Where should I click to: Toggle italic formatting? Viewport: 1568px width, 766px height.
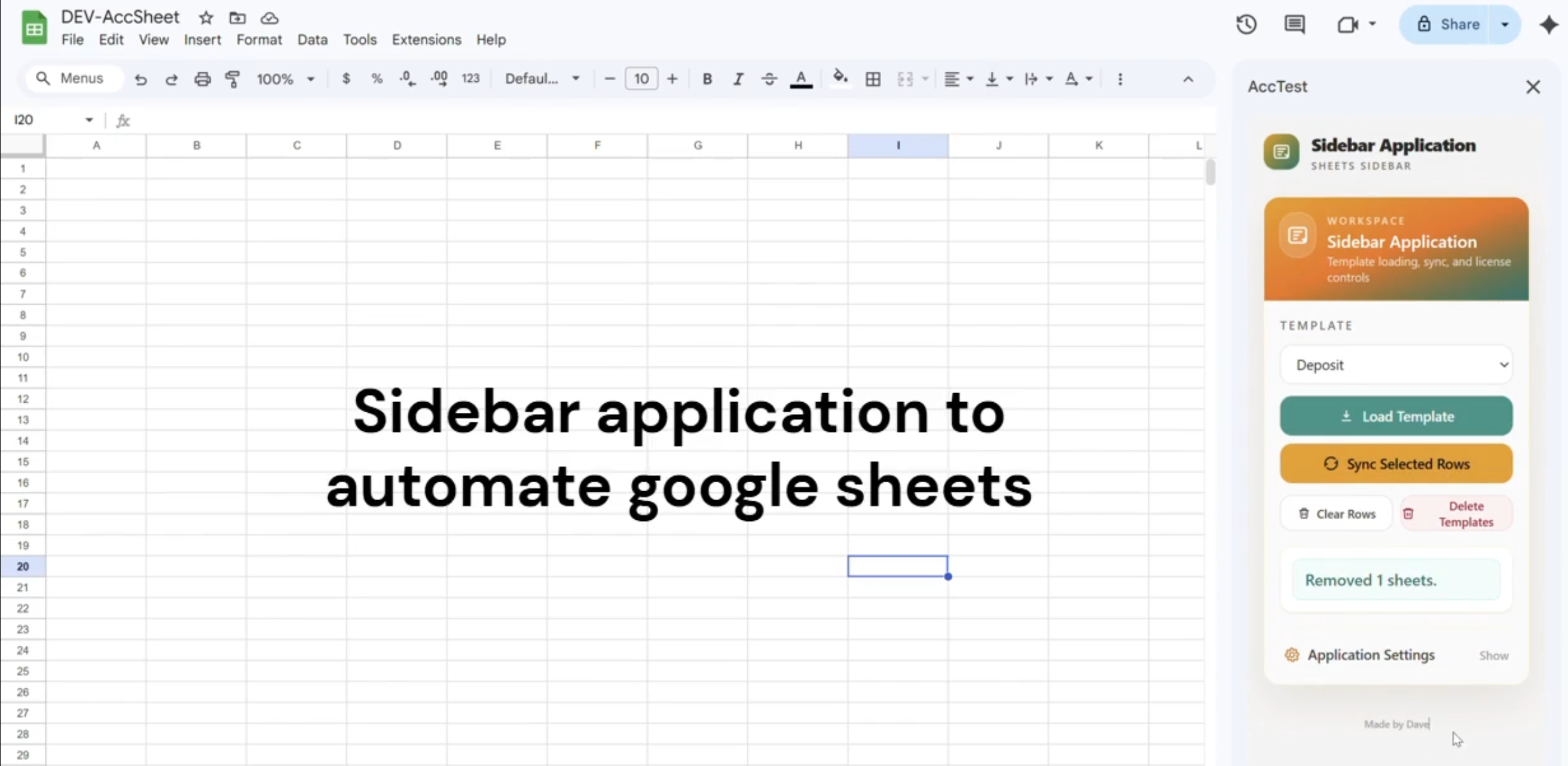tap(738, 79)
